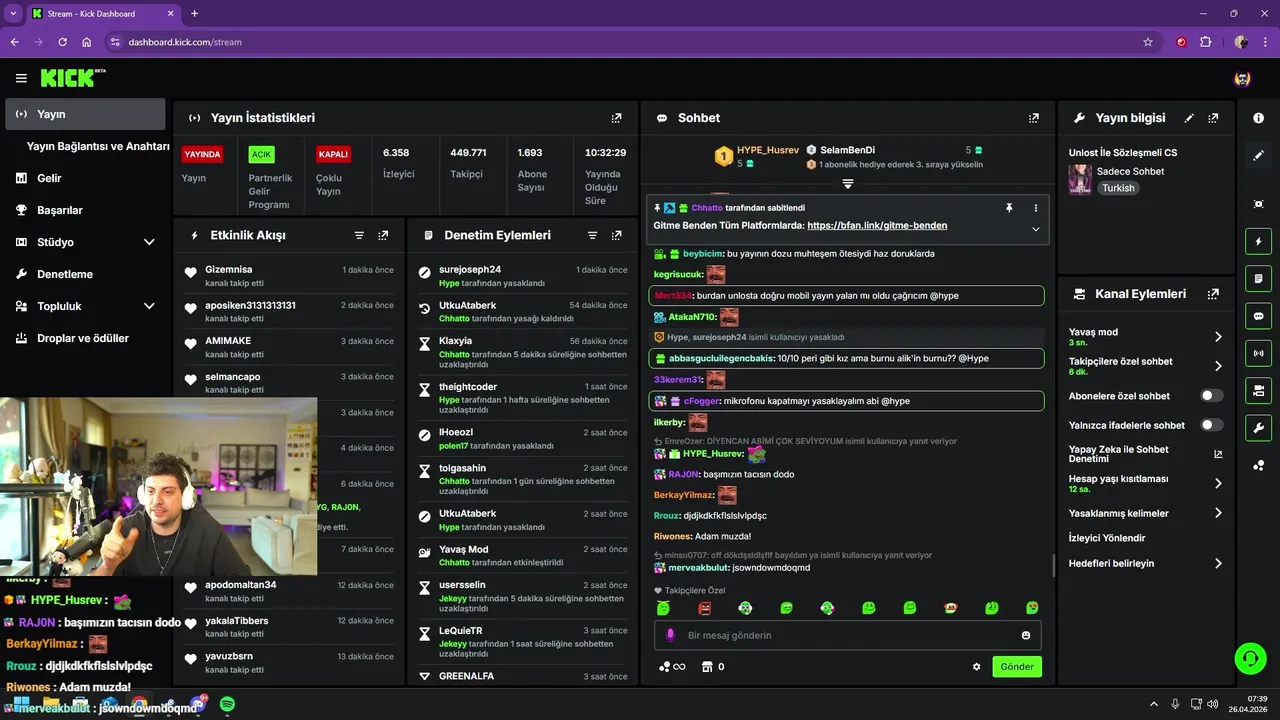Open Hesap yaşı kısıtlaması chevron
1280x720 pixels.
point(1218,483)
